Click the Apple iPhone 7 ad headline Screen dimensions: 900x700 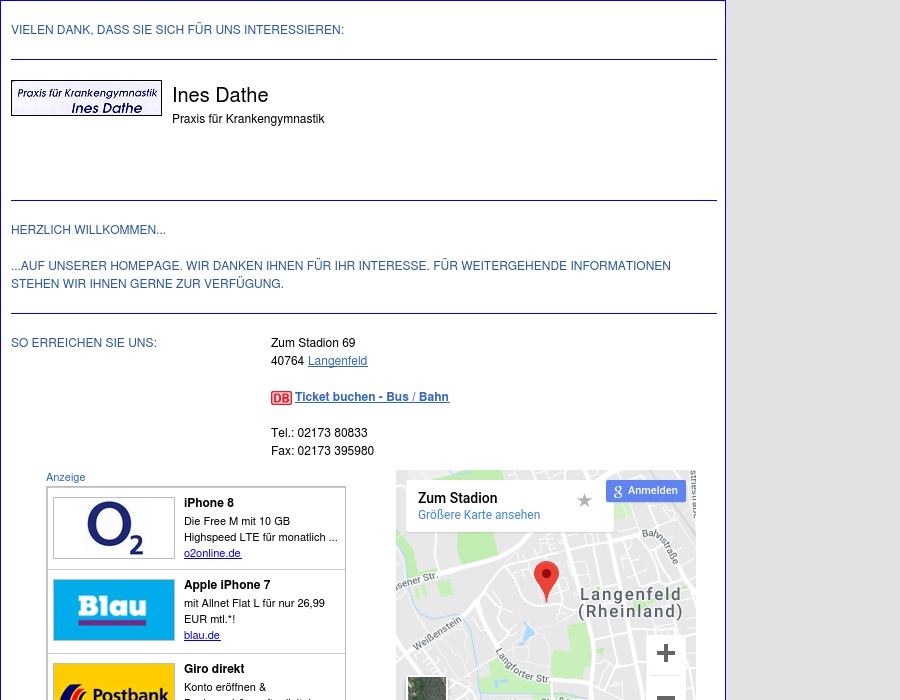click(227, 585)
